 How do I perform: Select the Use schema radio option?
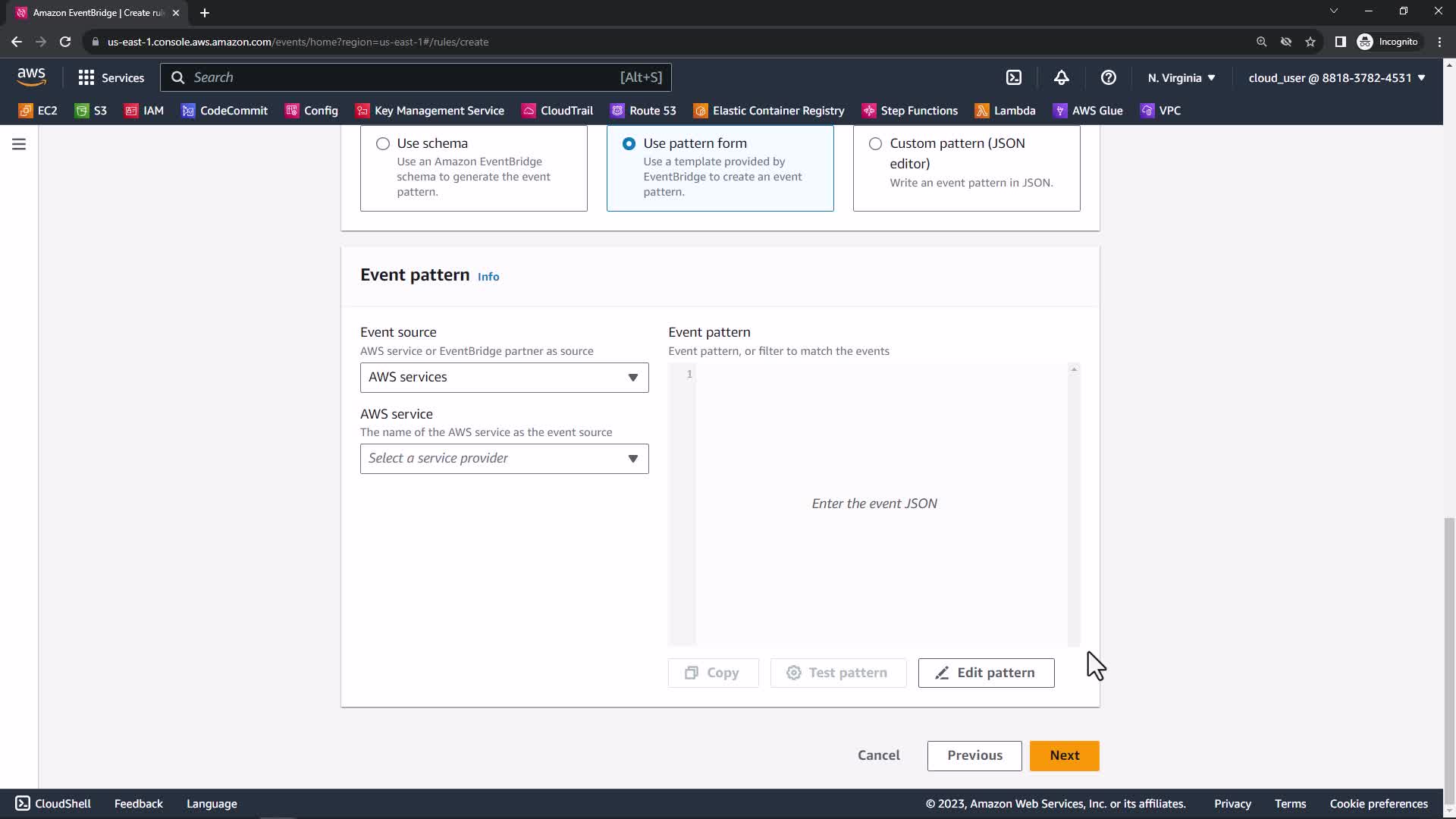[383, 143]
